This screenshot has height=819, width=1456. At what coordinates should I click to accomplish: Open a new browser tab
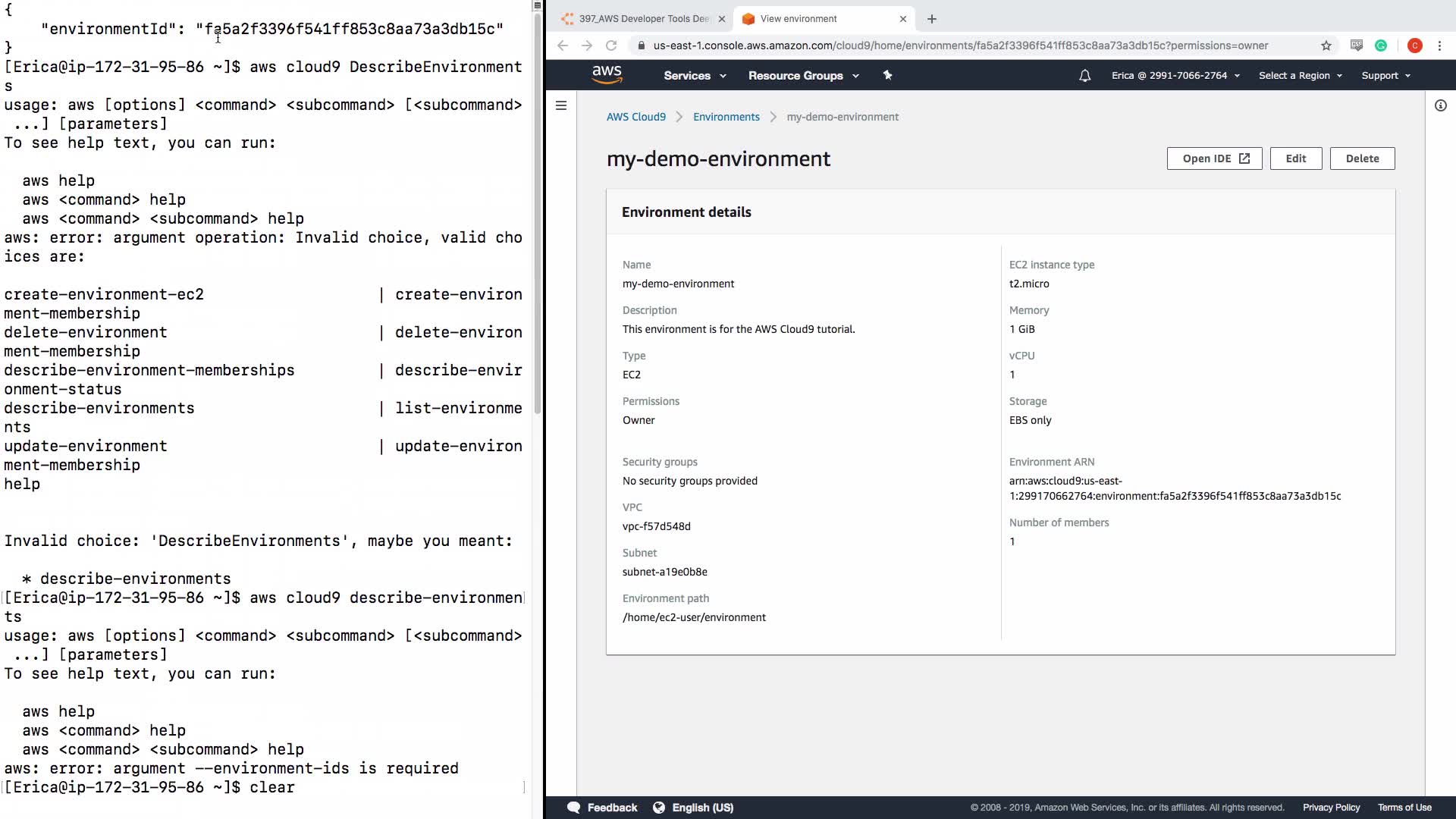click(x=932, y=19)
